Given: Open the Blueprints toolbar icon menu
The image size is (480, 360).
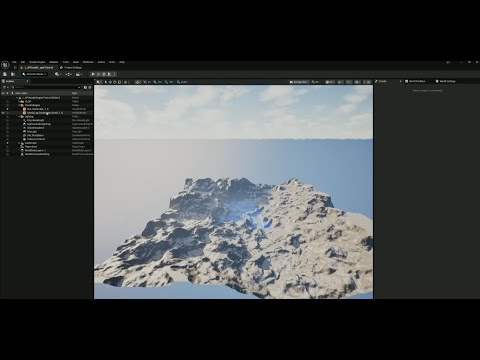Looking at the screenshot, I should [x=68, y=74].
